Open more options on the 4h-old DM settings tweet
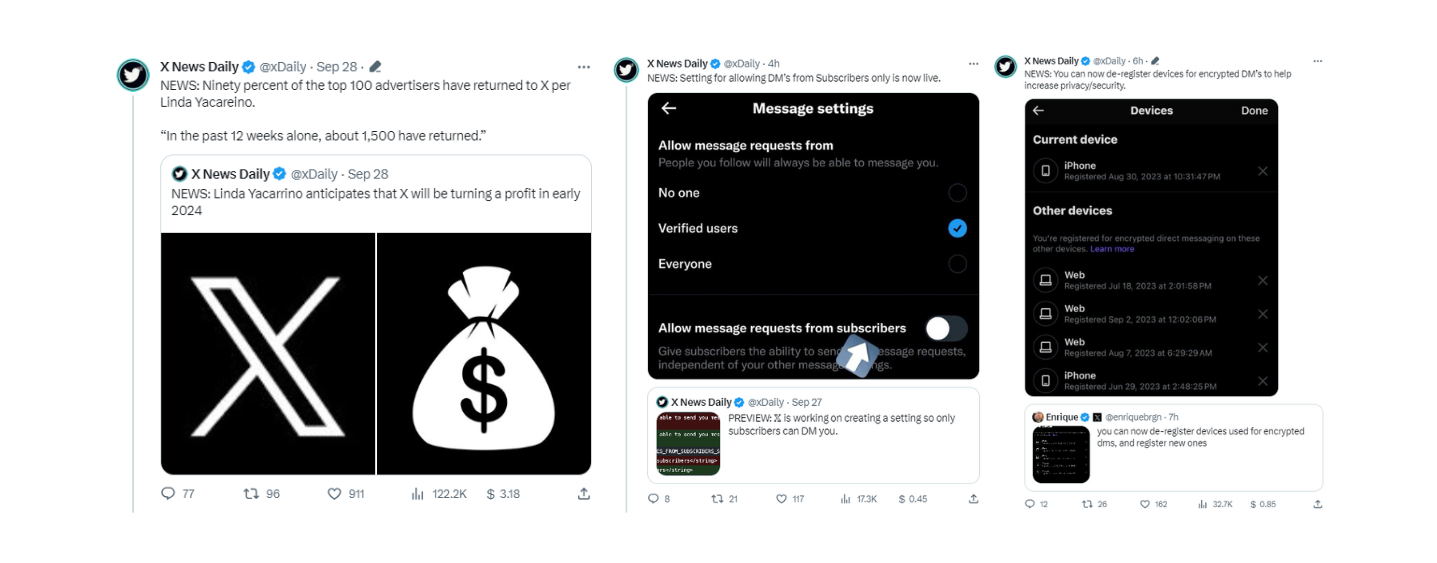 [x=972, y=64]
